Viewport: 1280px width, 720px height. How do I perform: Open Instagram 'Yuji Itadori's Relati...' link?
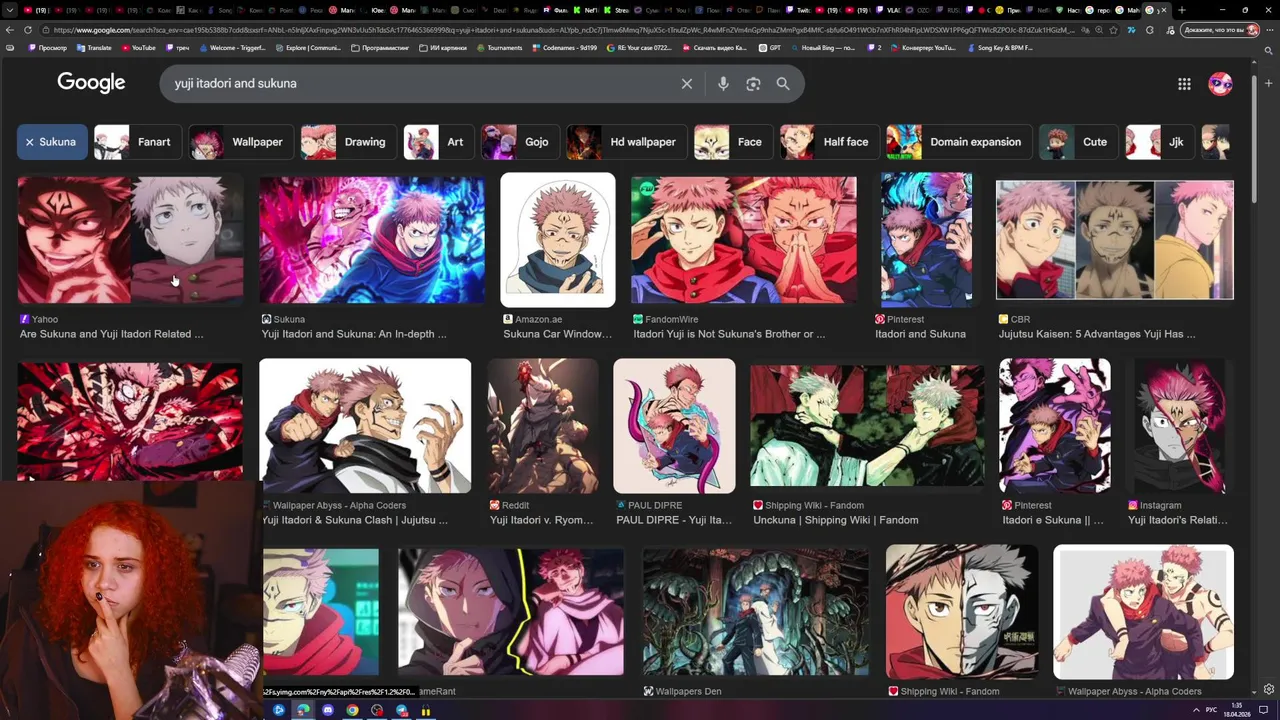click(1178, 520)
